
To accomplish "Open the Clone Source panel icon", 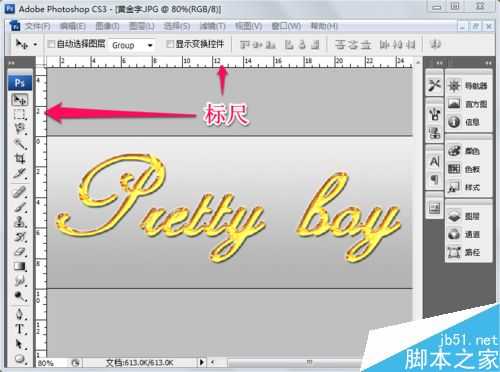I will [x=434, y=133].
